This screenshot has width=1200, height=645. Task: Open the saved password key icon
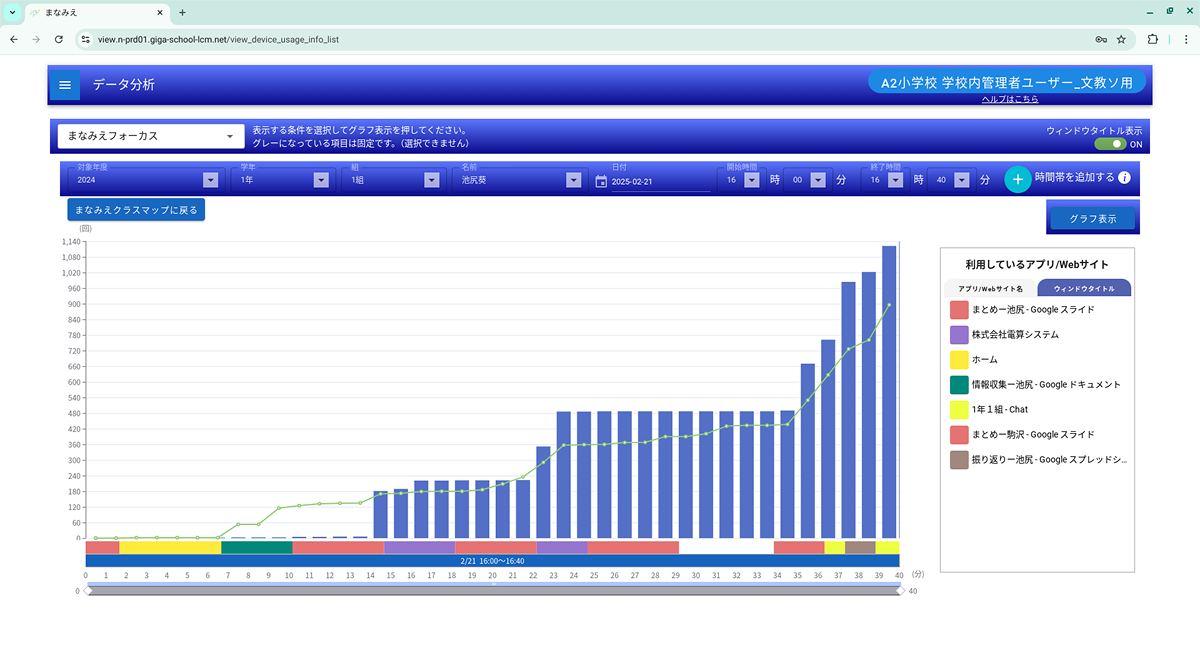point(1101,39)
